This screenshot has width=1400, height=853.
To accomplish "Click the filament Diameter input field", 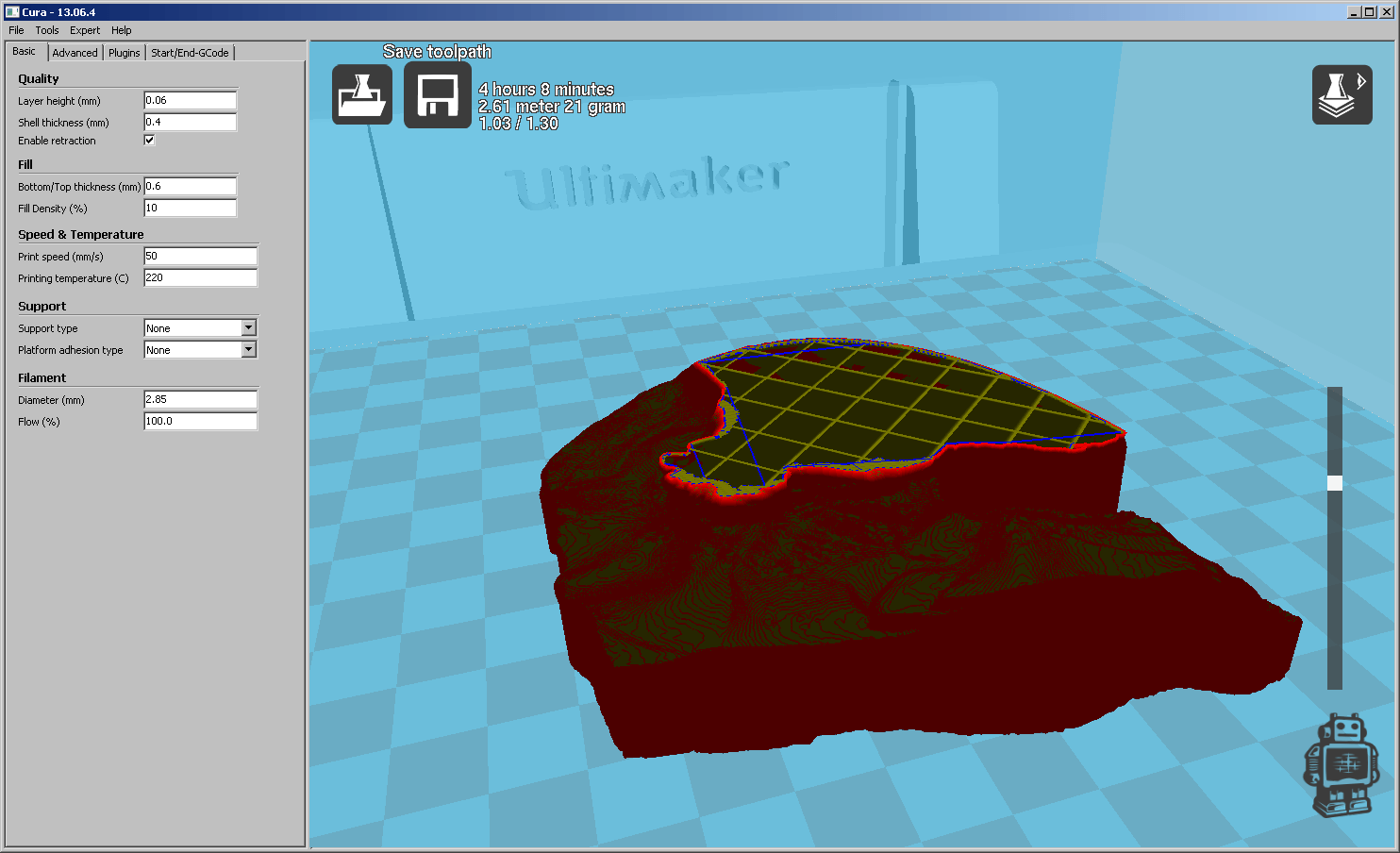I will tap(200, 399).
